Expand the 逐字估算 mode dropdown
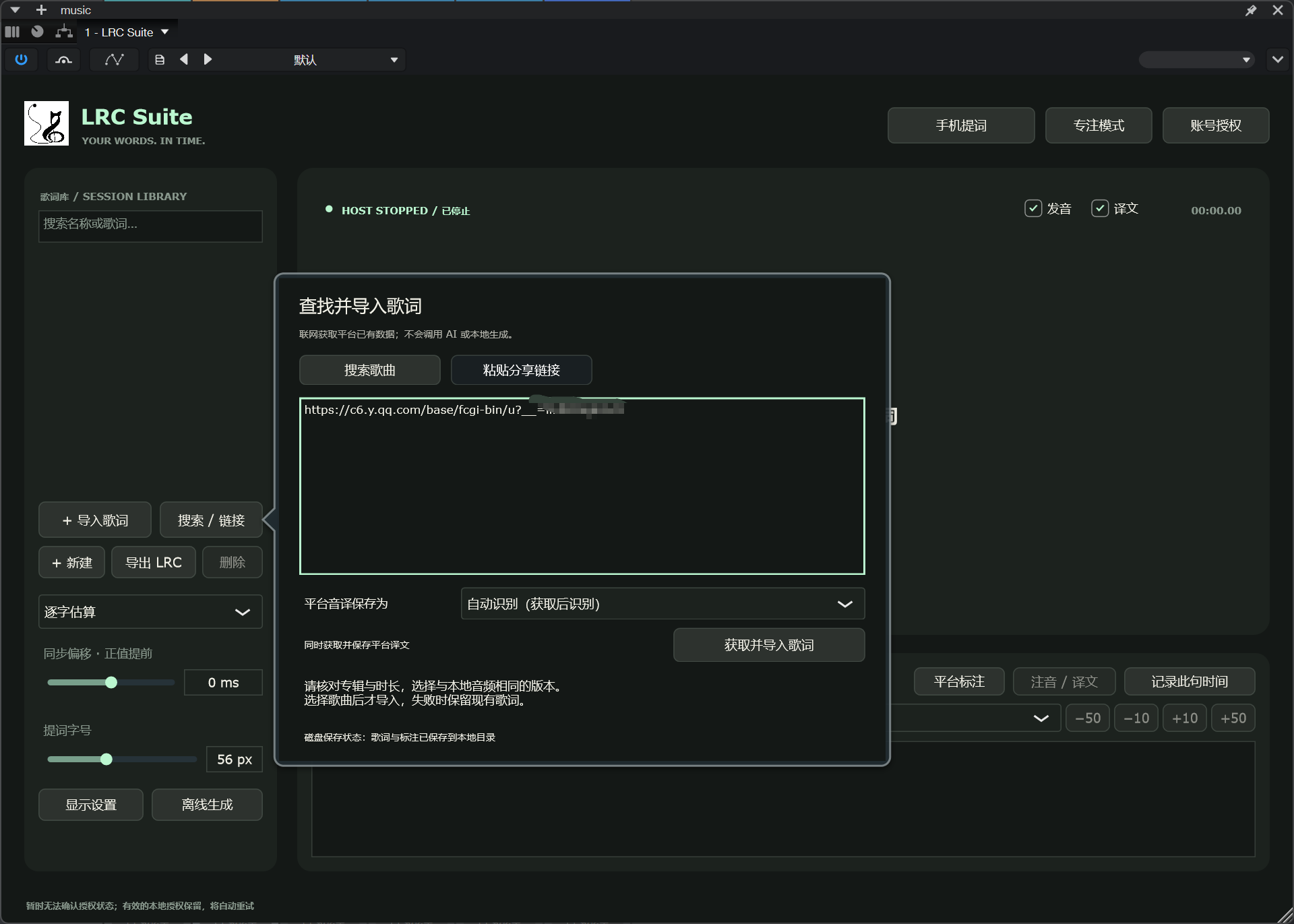 coord(150,611)
